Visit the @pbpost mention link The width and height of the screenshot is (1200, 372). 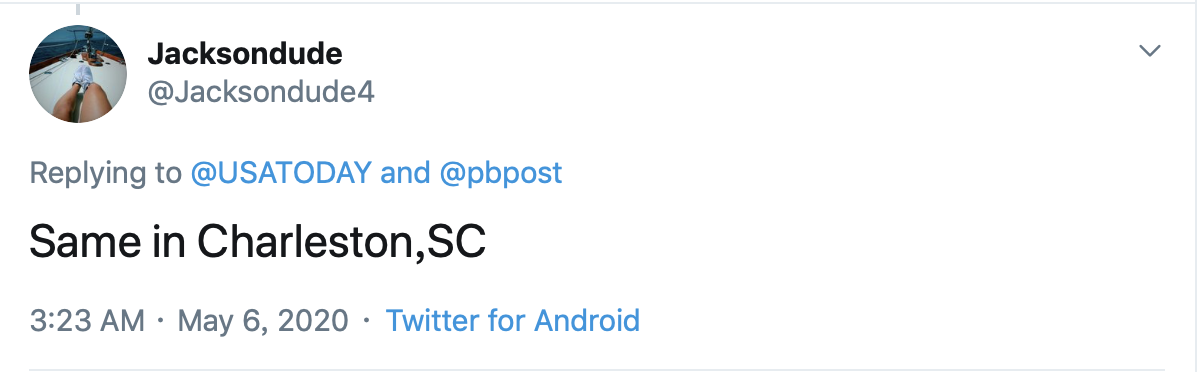tap(501, 173)
